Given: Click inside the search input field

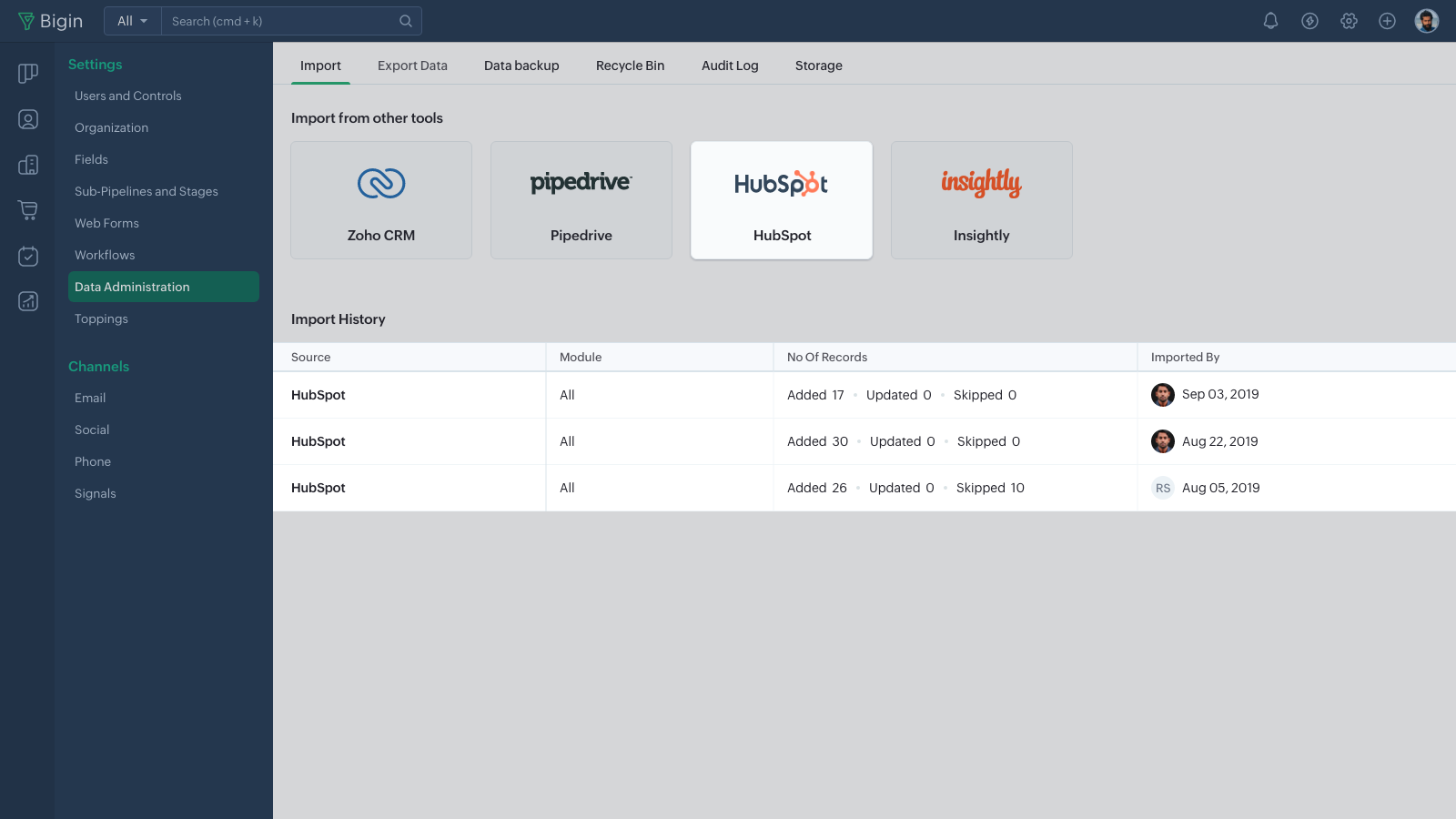Looking at the screenshot, I should 273,20.
